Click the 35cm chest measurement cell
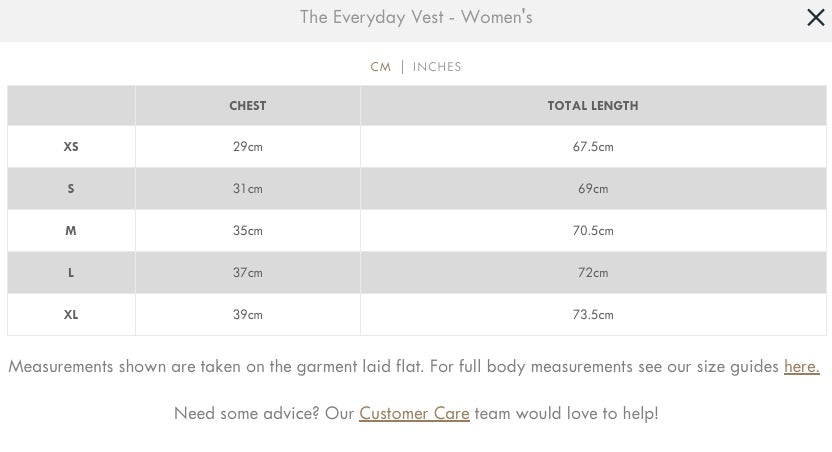The width and height of the screenshot is (832, 452). [248, 231]
